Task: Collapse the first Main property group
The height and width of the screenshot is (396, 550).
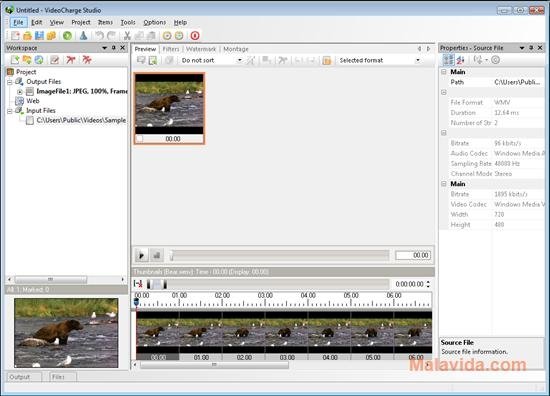Action: (444, 72)
